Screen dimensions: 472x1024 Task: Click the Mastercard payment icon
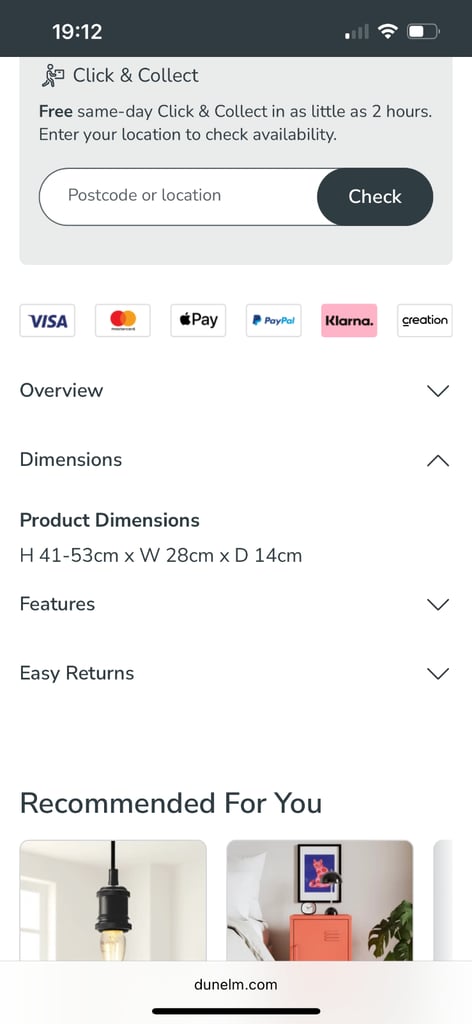click(x=123, y=321)
